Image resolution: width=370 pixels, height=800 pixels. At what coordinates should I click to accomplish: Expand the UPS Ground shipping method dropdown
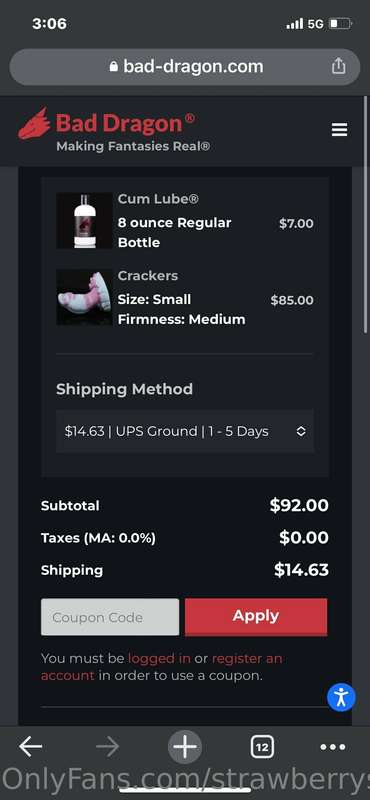185,431
